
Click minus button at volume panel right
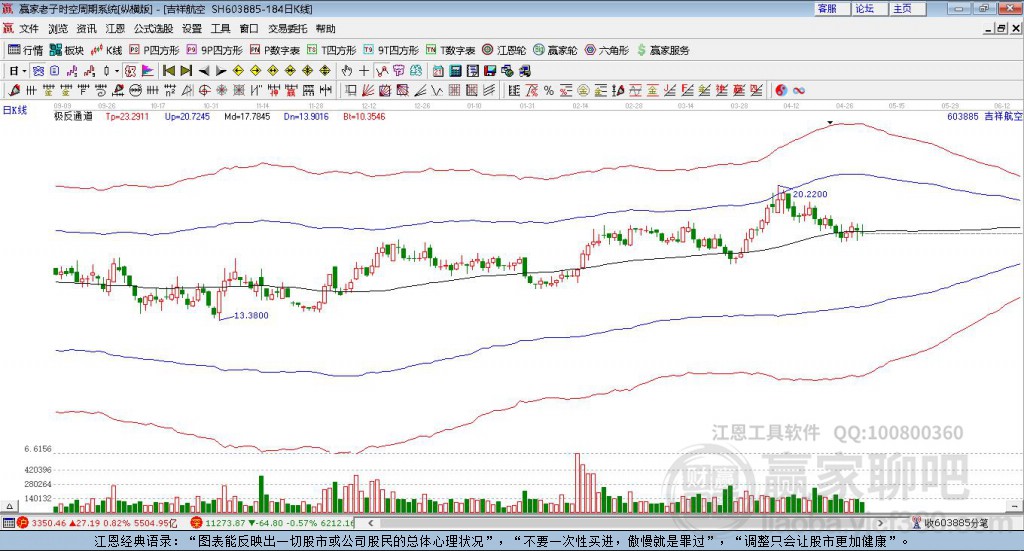1014,506
